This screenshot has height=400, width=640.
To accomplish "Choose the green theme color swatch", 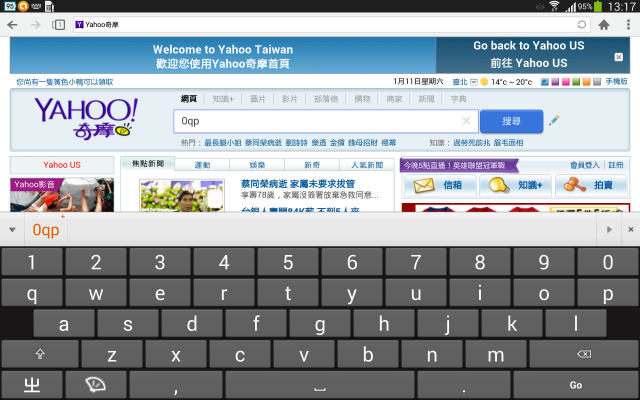I will [x=576, y=82].
